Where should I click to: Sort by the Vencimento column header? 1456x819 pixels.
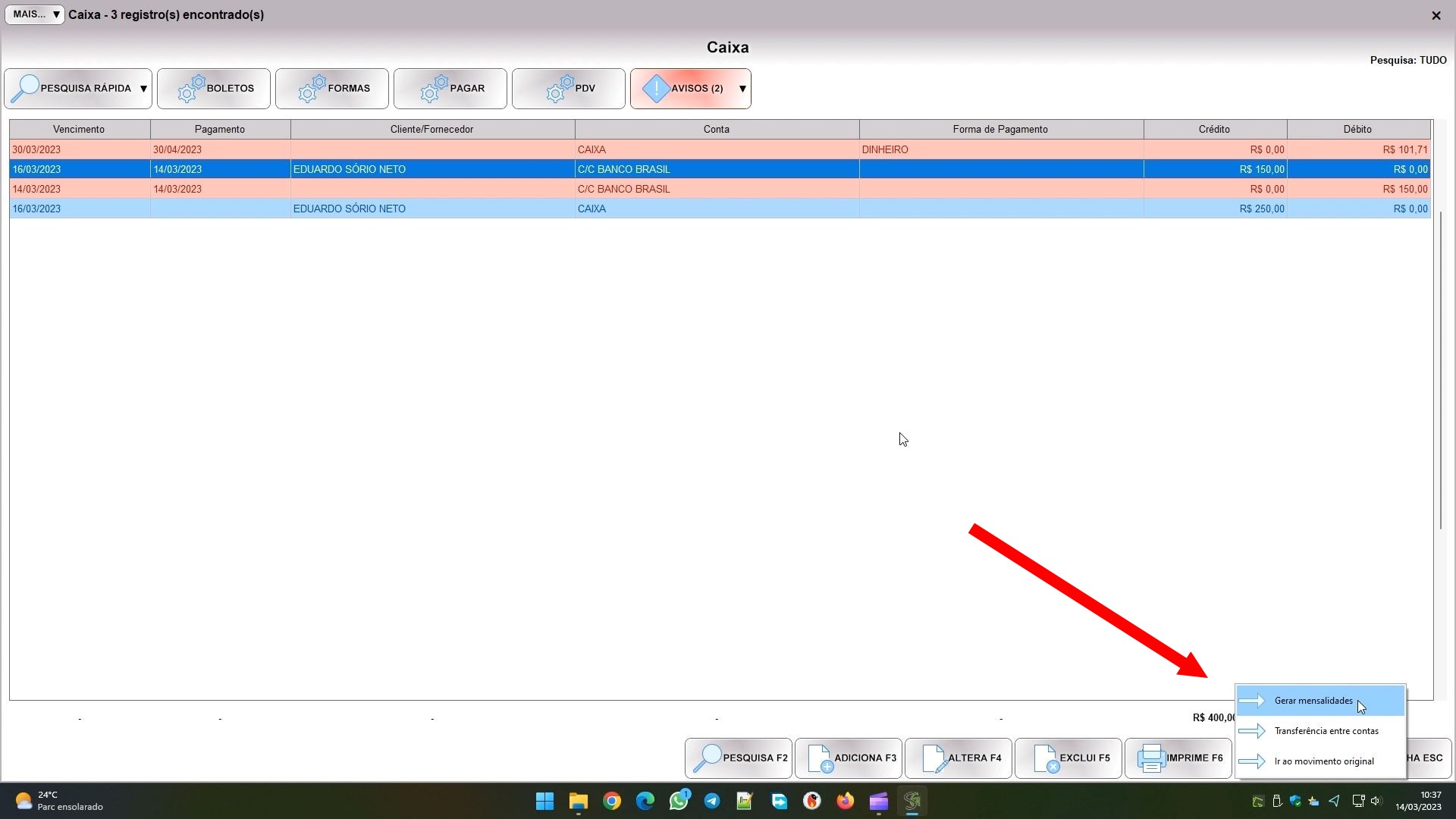[x=79, y=129]
